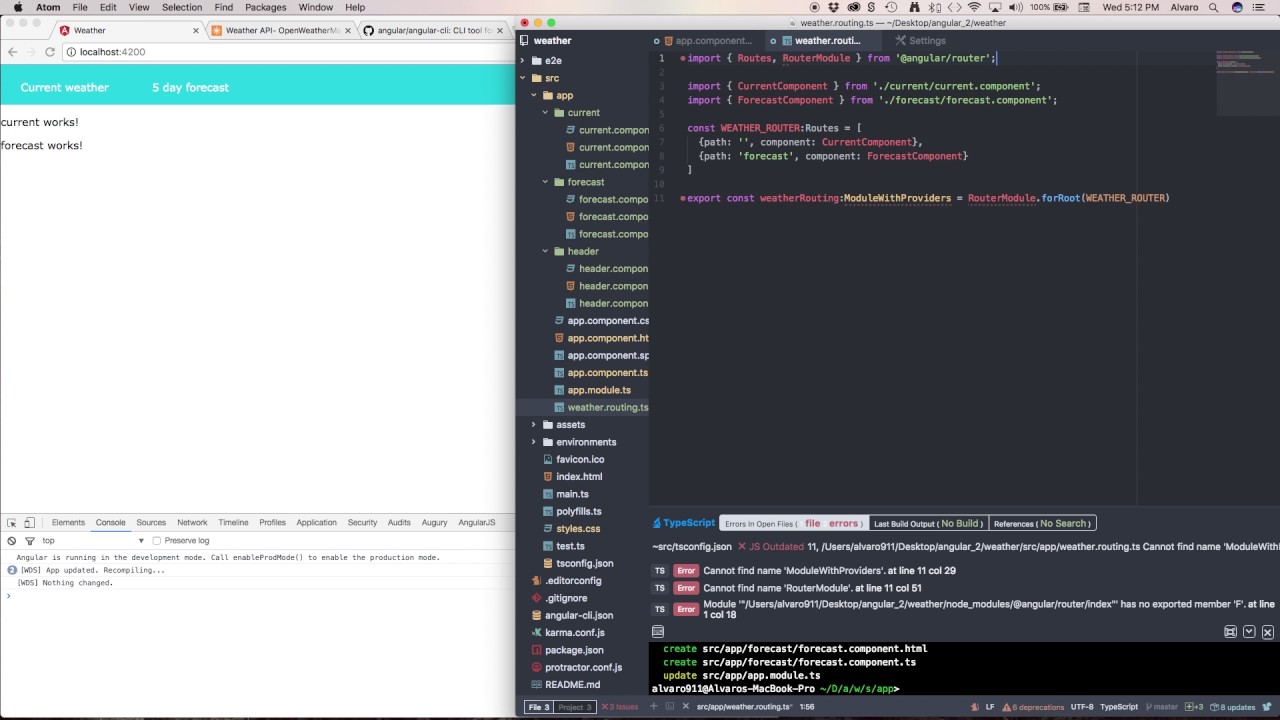
Task: Collapse the app folder in the tree
Action: click(x=534, y=95)
